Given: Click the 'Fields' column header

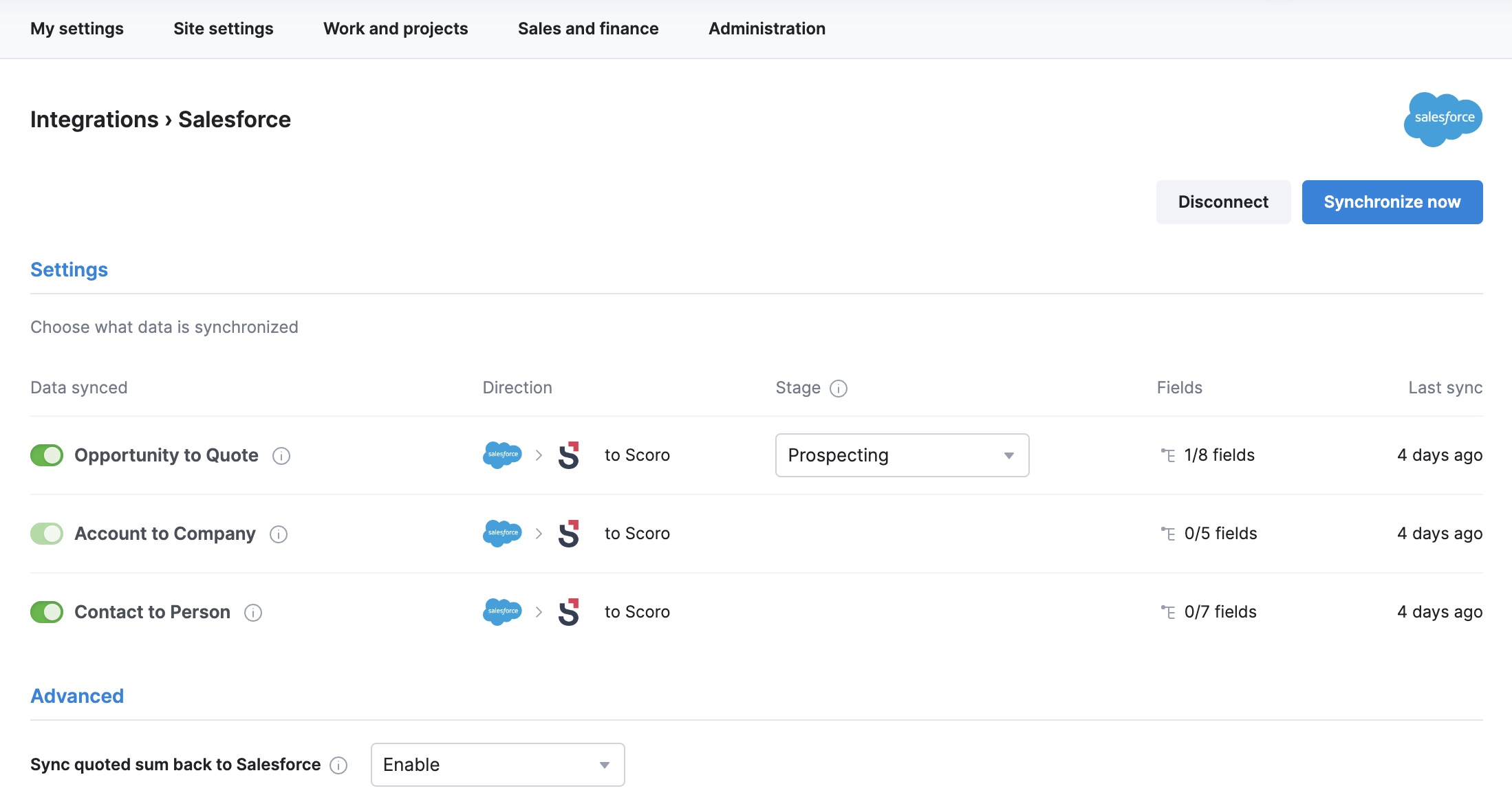Looking at the screenshot, I should pos(1179,388).
